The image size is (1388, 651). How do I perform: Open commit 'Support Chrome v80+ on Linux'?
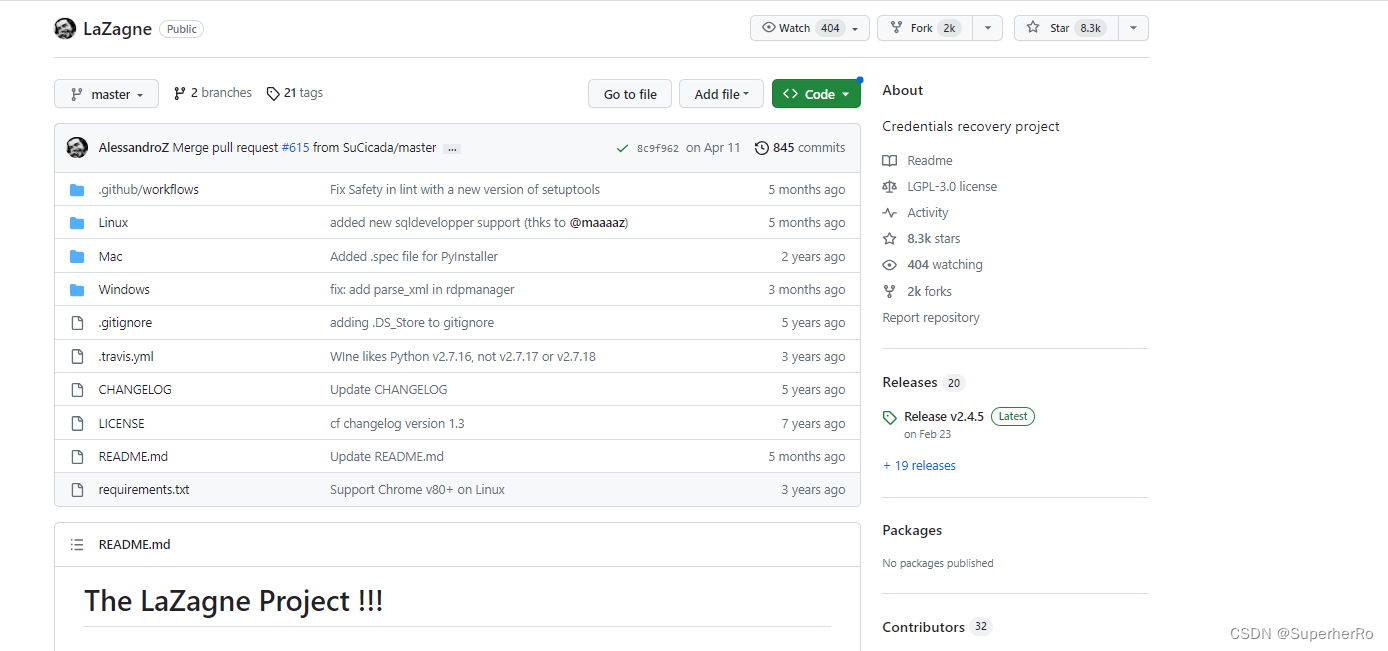(x=417, y=490)
